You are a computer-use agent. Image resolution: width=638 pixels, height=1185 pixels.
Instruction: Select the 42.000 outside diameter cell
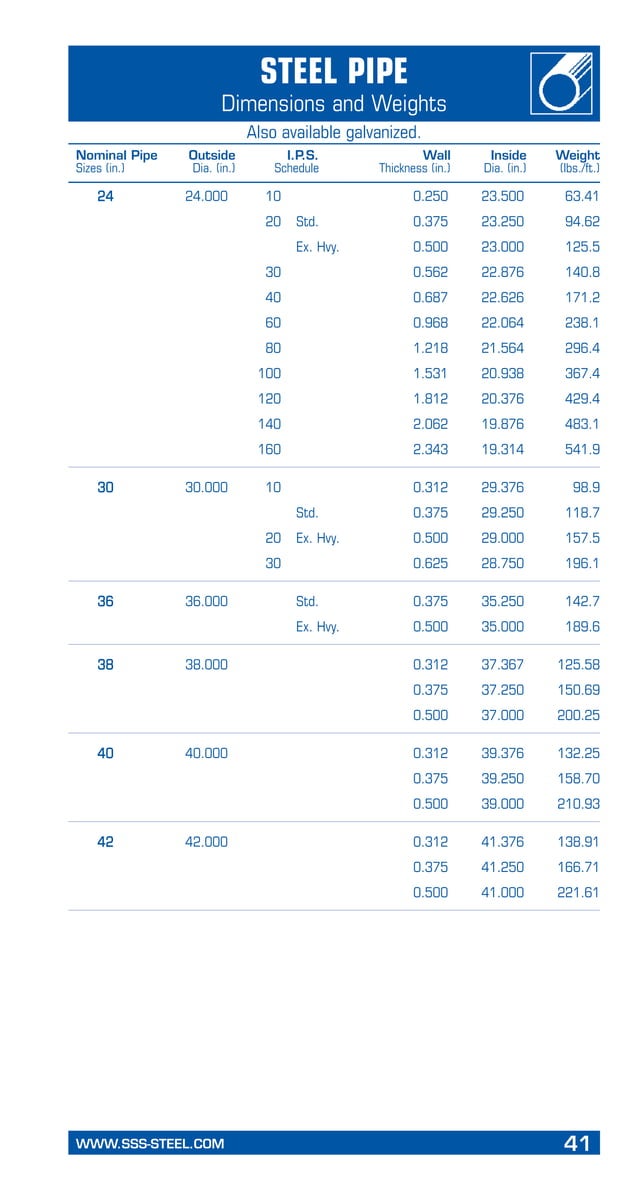206,842
